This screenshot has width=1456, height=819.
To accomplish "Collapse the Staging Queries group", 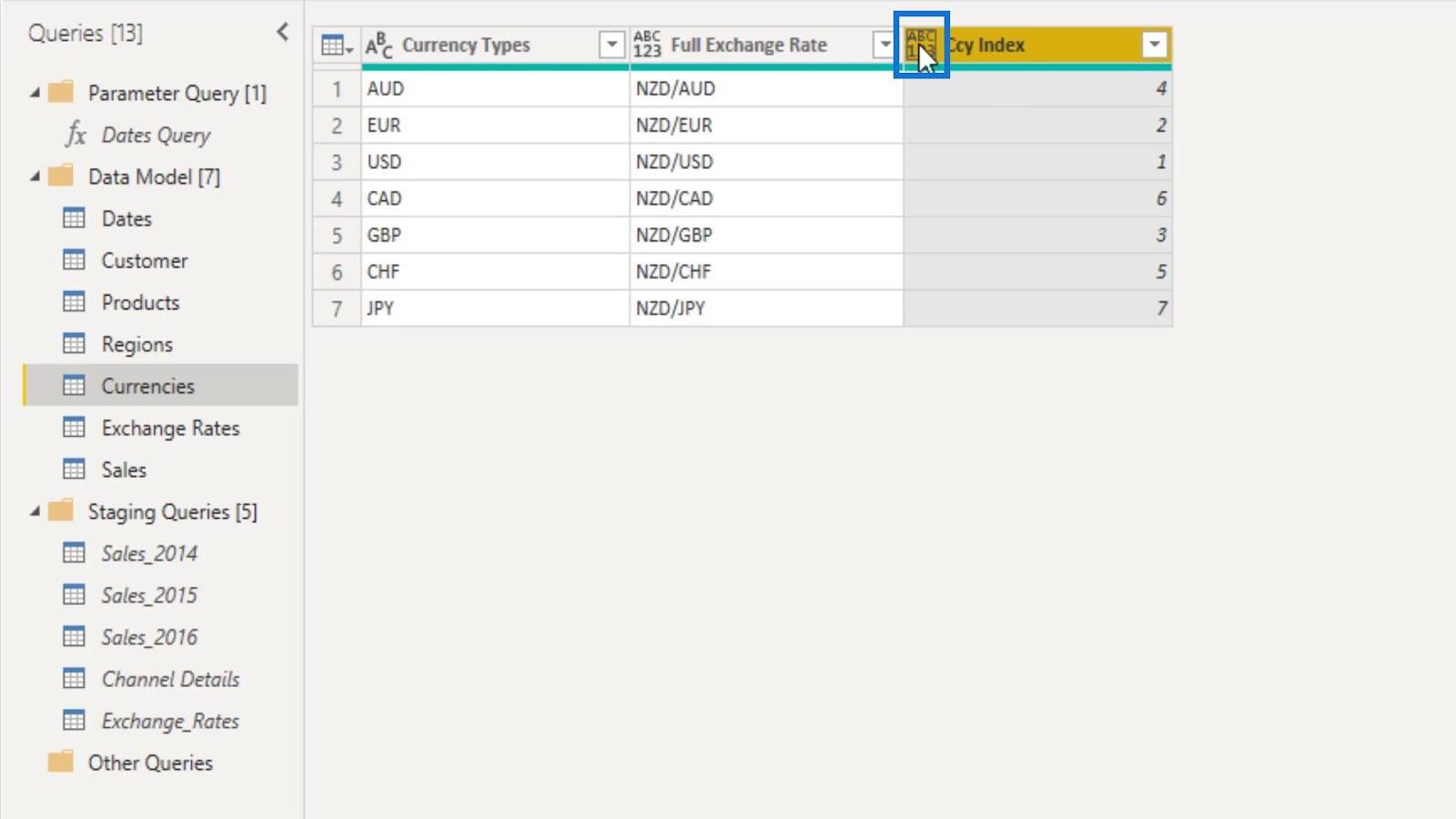I will pos(35,511).
